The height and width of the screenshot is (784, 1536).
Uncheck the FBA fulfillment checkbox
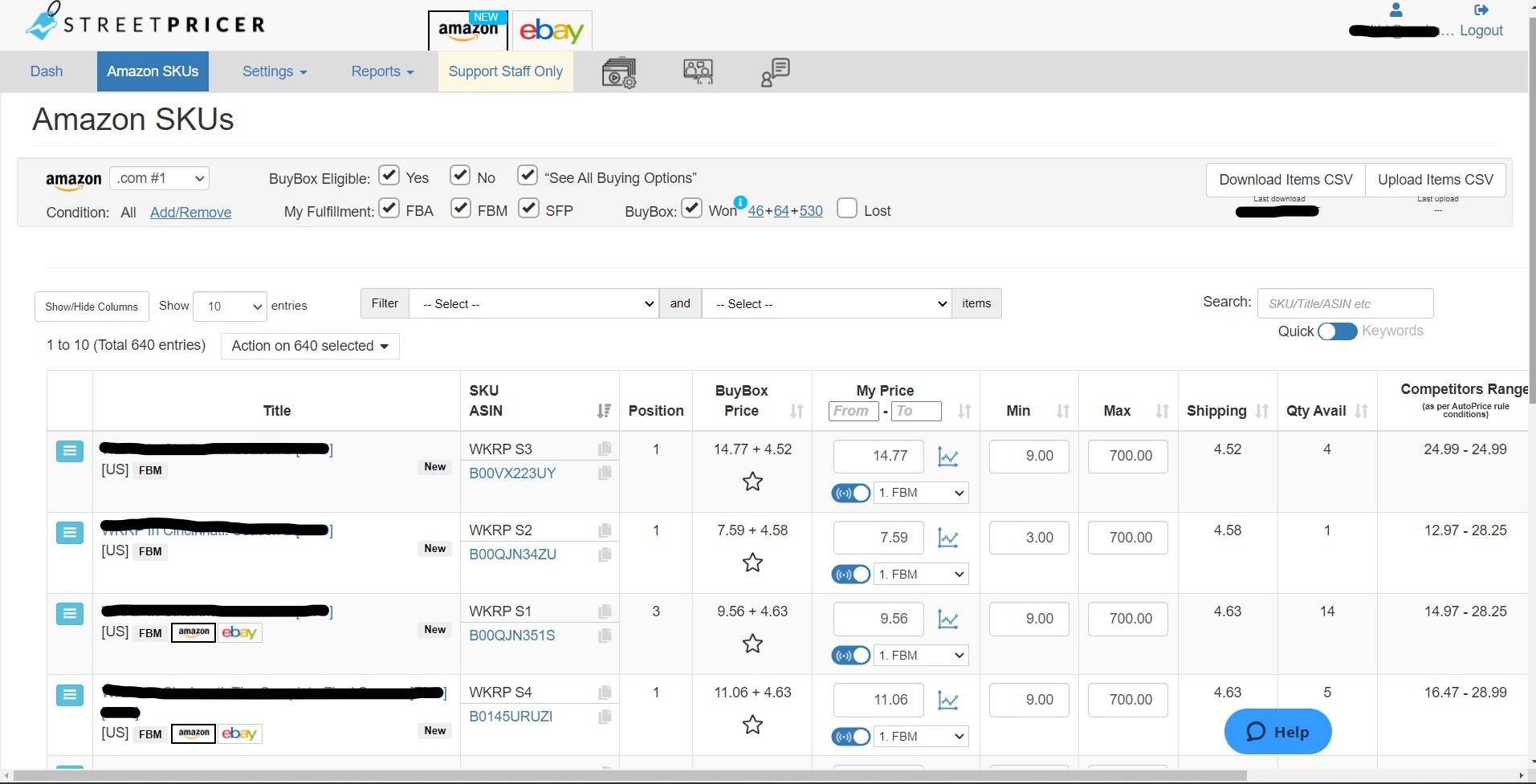[389, 209]
